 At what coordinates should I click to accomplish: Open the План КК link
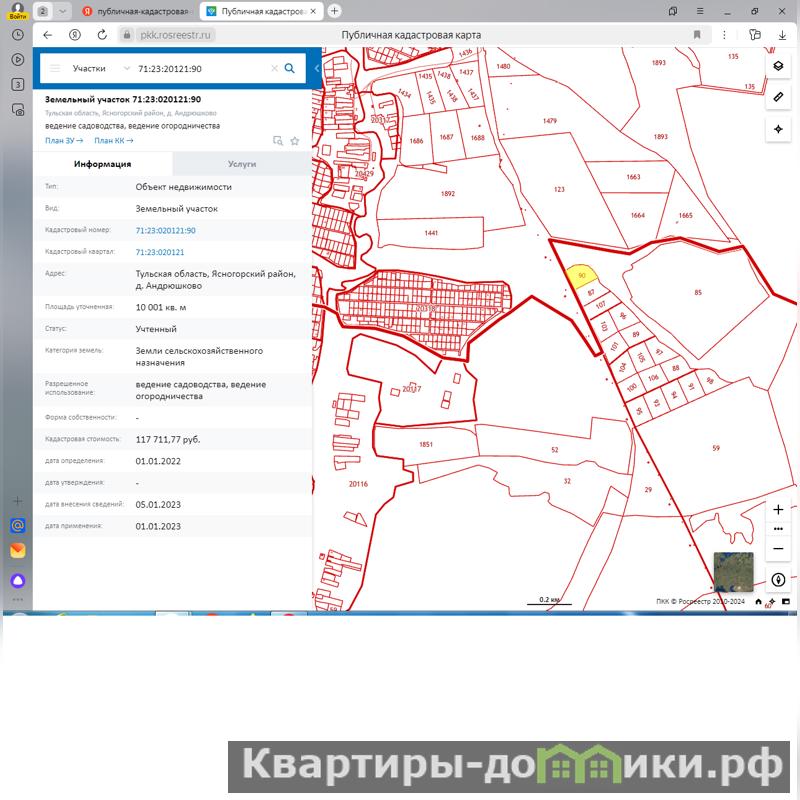113,141
